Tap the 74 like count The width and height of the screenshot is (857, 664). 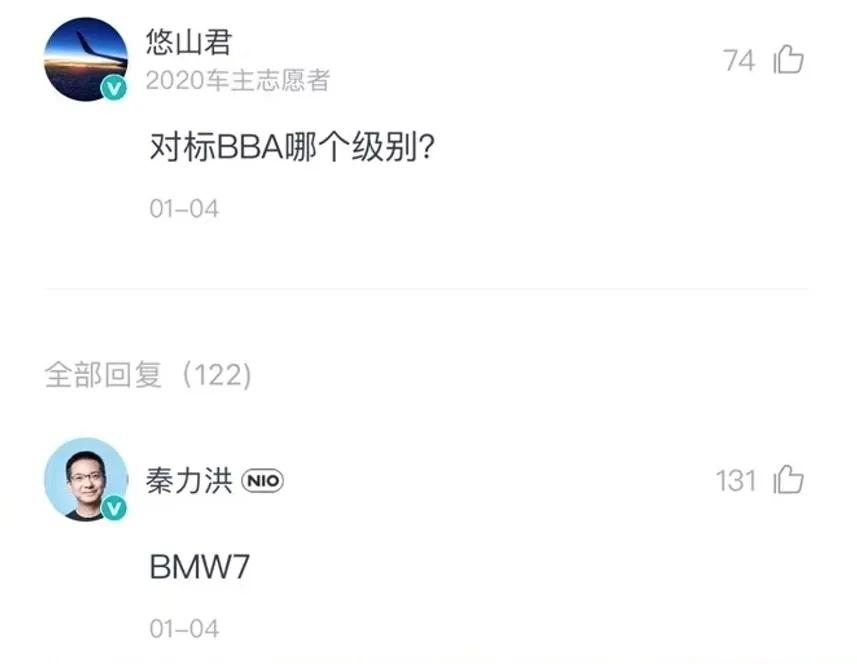[x=739, y=60]
